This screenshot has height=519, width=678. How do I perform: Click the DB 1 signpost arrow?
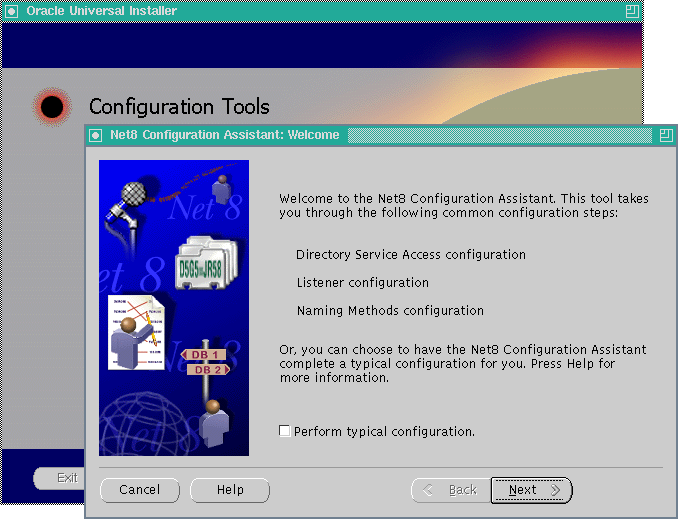pos(203,355)
